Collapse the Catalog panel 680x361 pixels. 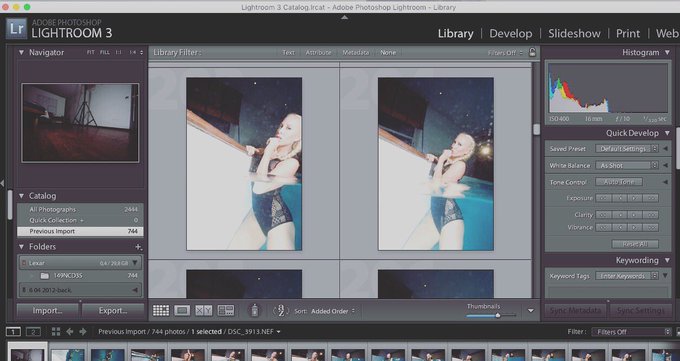[21, 196]
